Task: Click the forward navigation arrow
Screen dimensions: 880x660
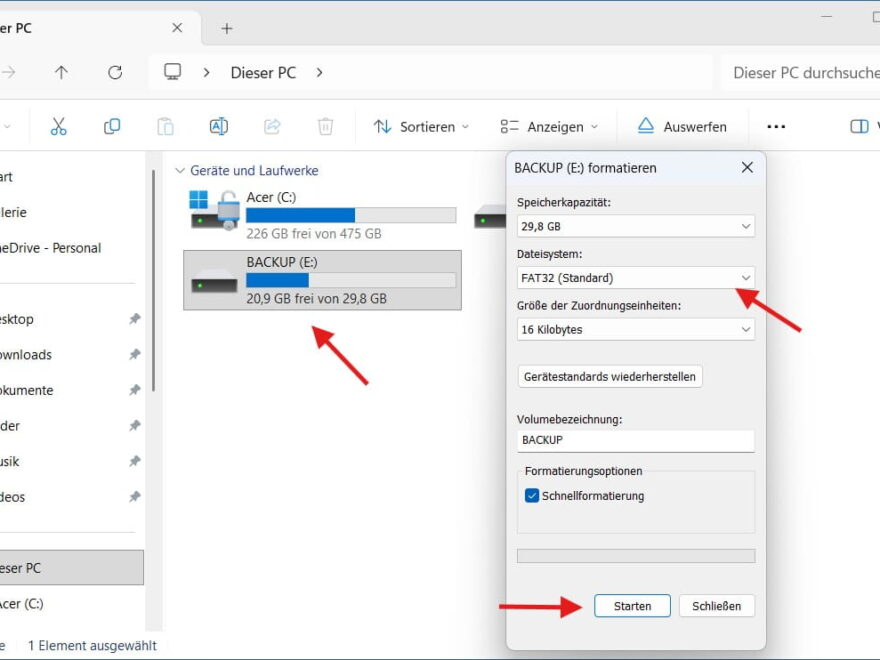Action: (8, 72)
